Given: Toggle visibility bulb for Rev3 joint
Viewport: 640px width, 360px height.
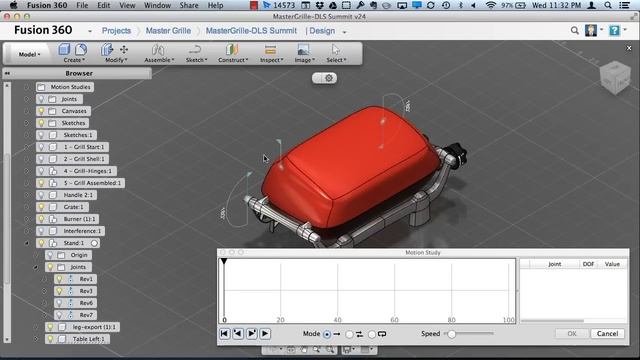Looking at the screenshot, I should click(60, 291).
